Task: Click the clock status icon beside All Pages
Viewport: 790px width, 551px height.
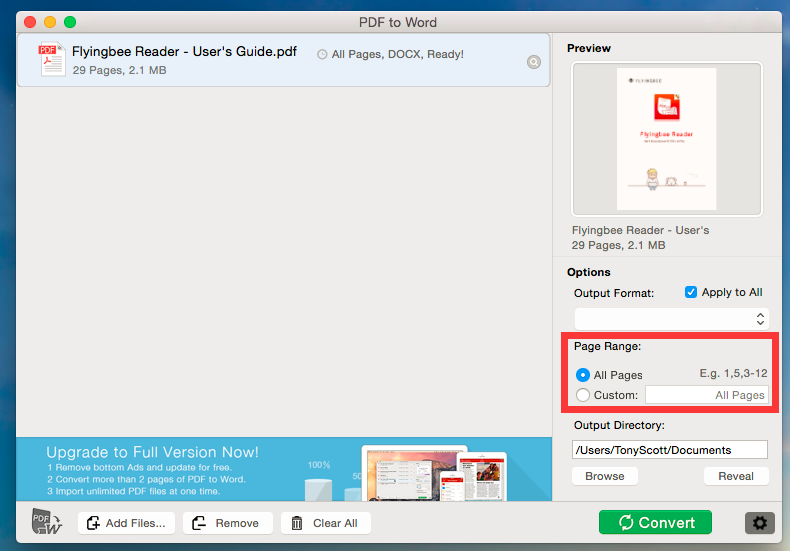Action: pos(322,54)
